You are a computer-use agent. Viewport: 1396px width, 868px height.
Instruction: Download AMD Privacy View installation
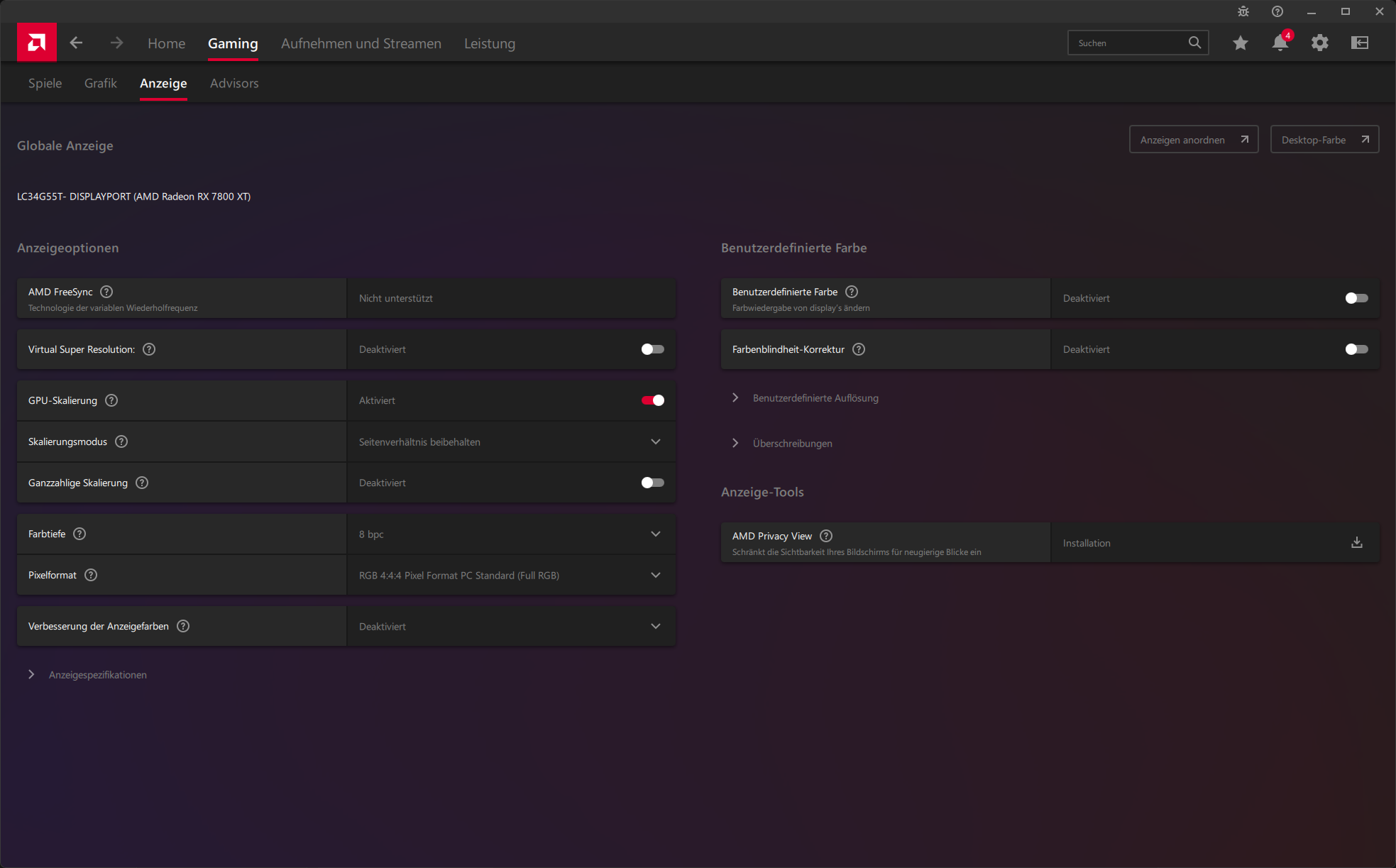tap(1356, 543)
